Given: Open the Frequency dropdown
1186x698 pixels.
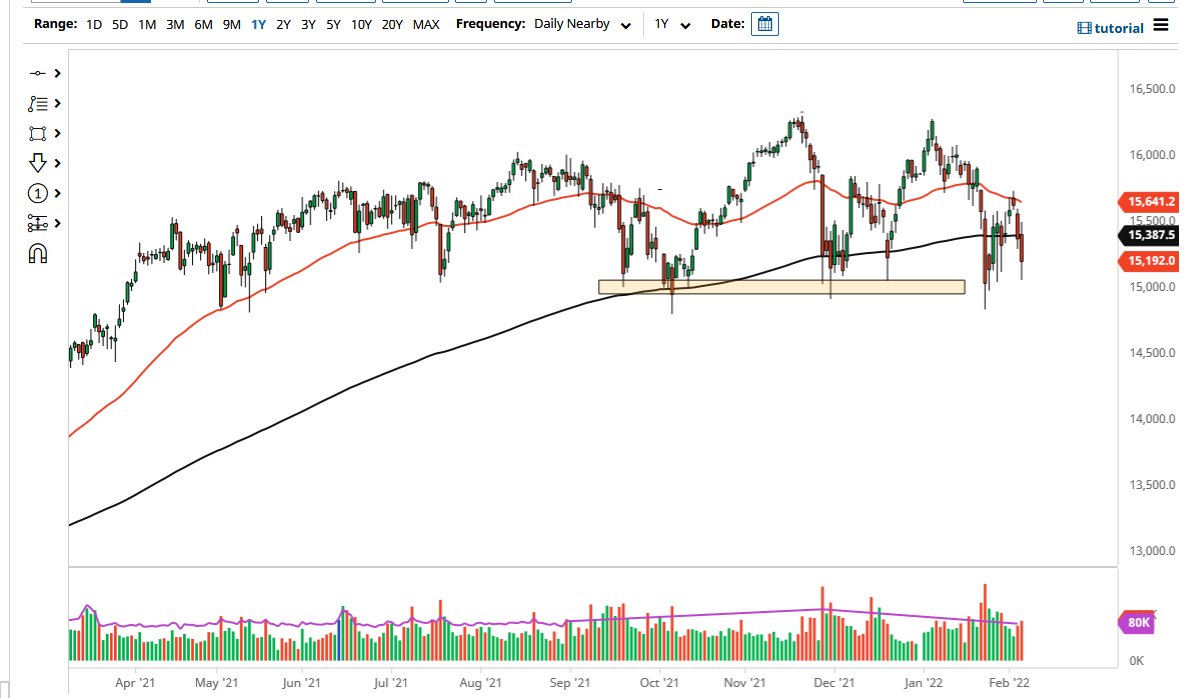Looking at the screenshot, I should pos(583,24).
